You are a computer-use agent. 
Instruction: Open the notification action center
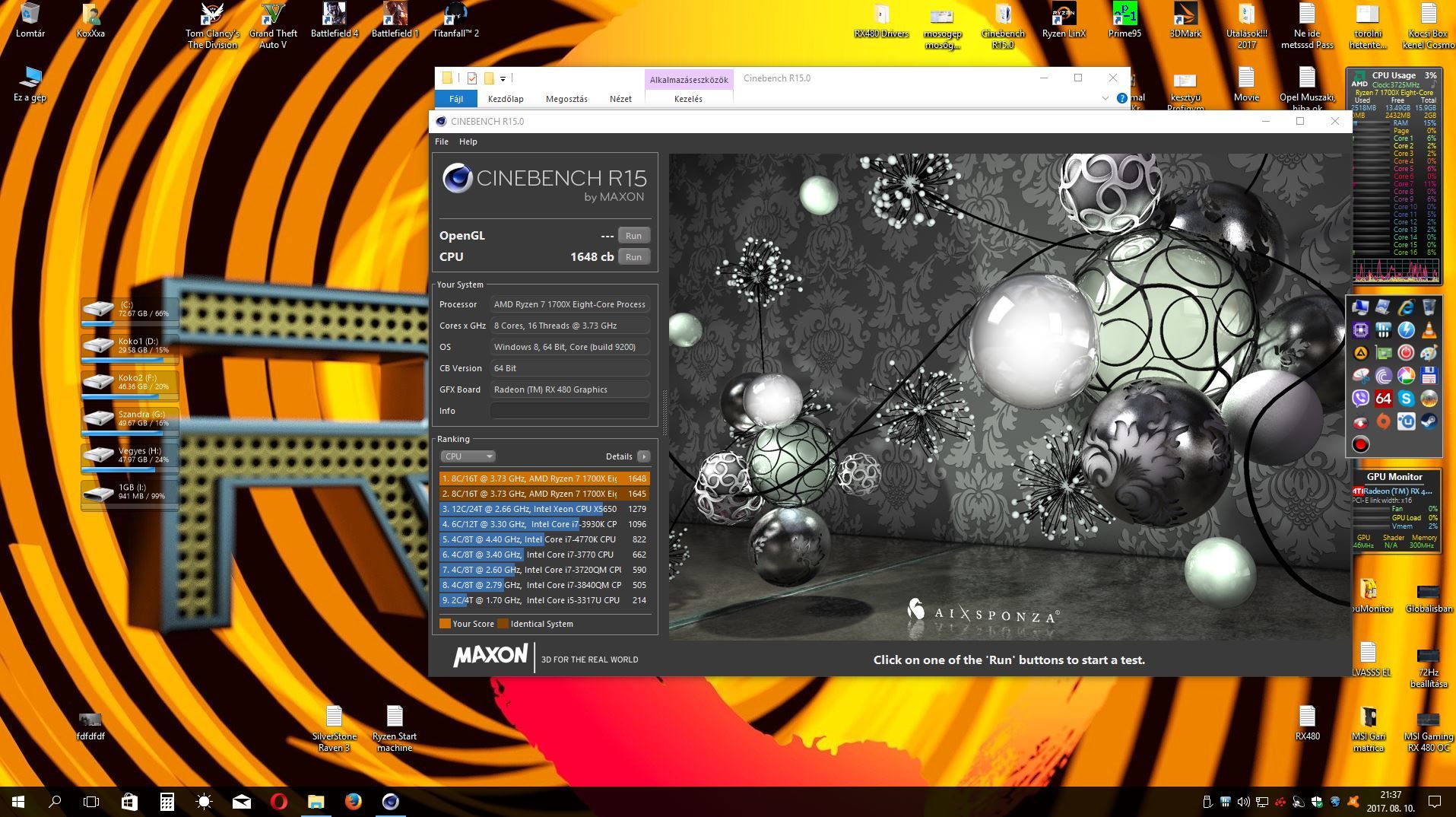coord(1435,802)
